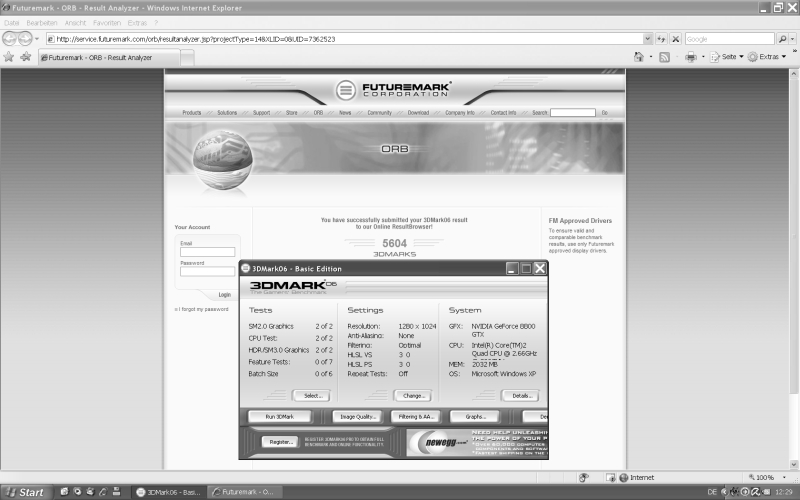Add page to Favorites icon
The height and width of the screenshot is (500, 800).
click(26, 57)
